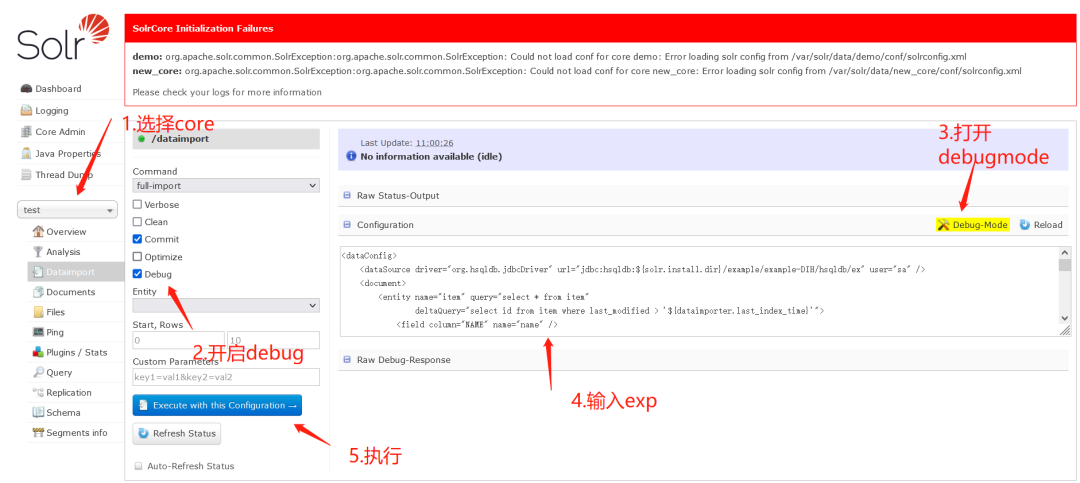1080x483 pixels.
Task: Open the Dashboard icon in sidebar
Action: coord(26,89)
